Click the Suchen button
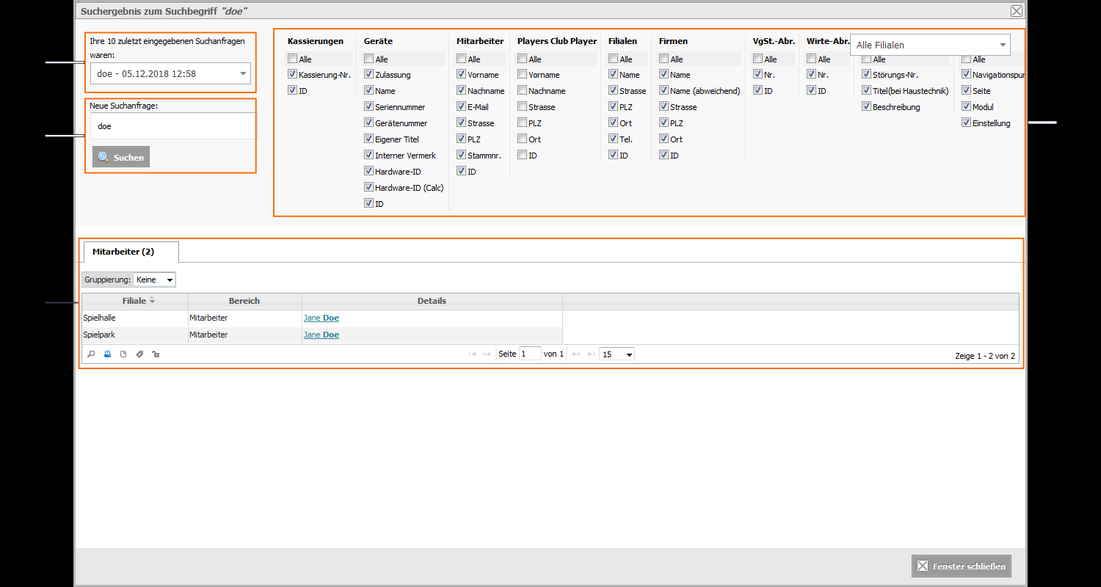 click(x=121, y=157)
